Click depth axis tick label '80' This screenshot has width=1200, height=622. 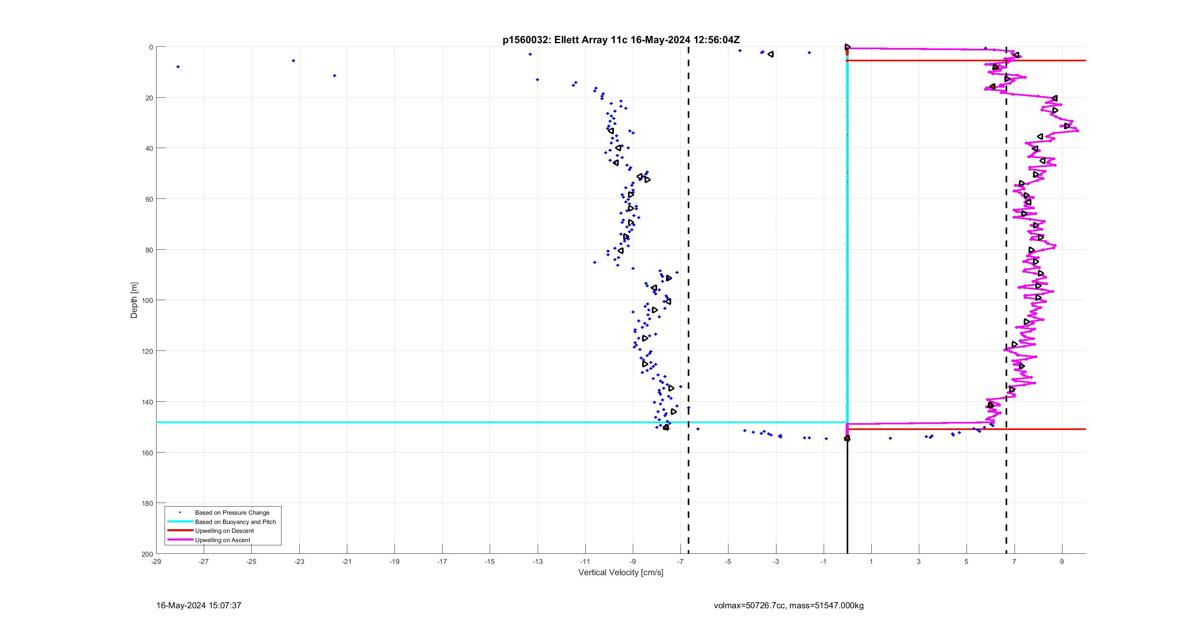pos(148,250)
